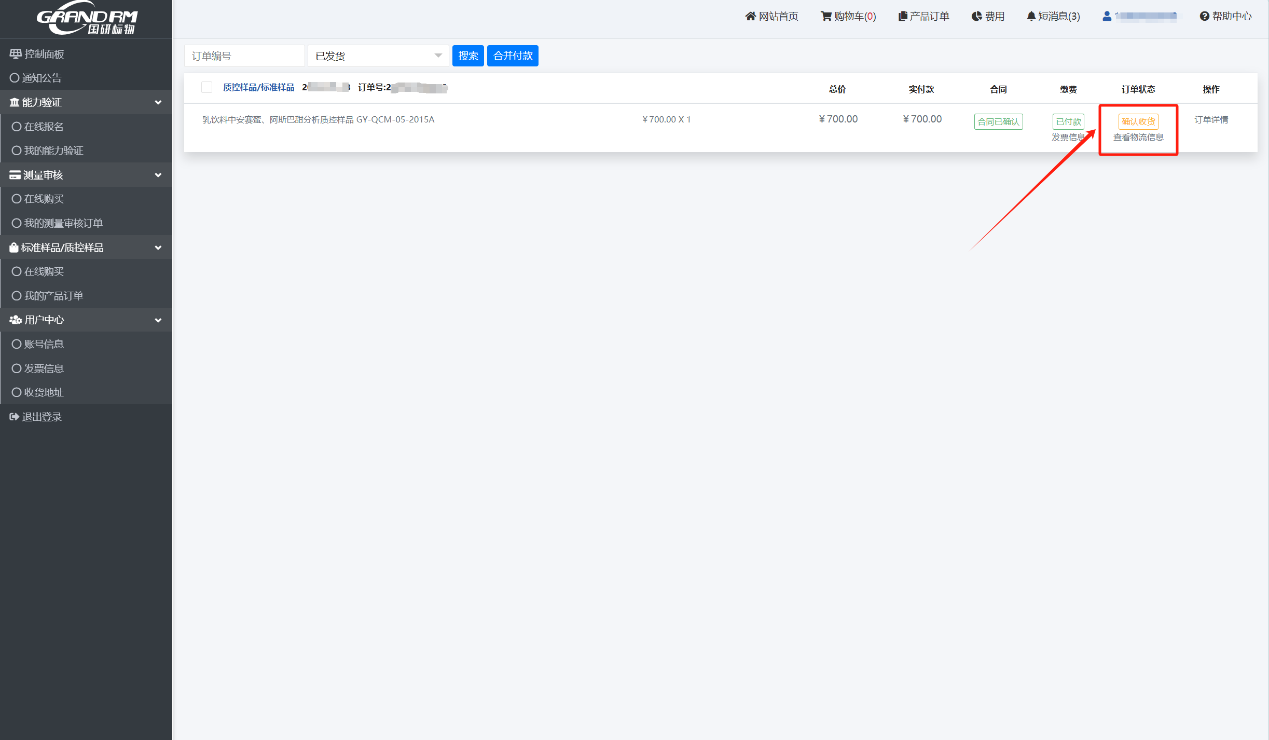Click the GRAND RM logo
This screenshot has width=1269, height=740.
tap(86, 21)
